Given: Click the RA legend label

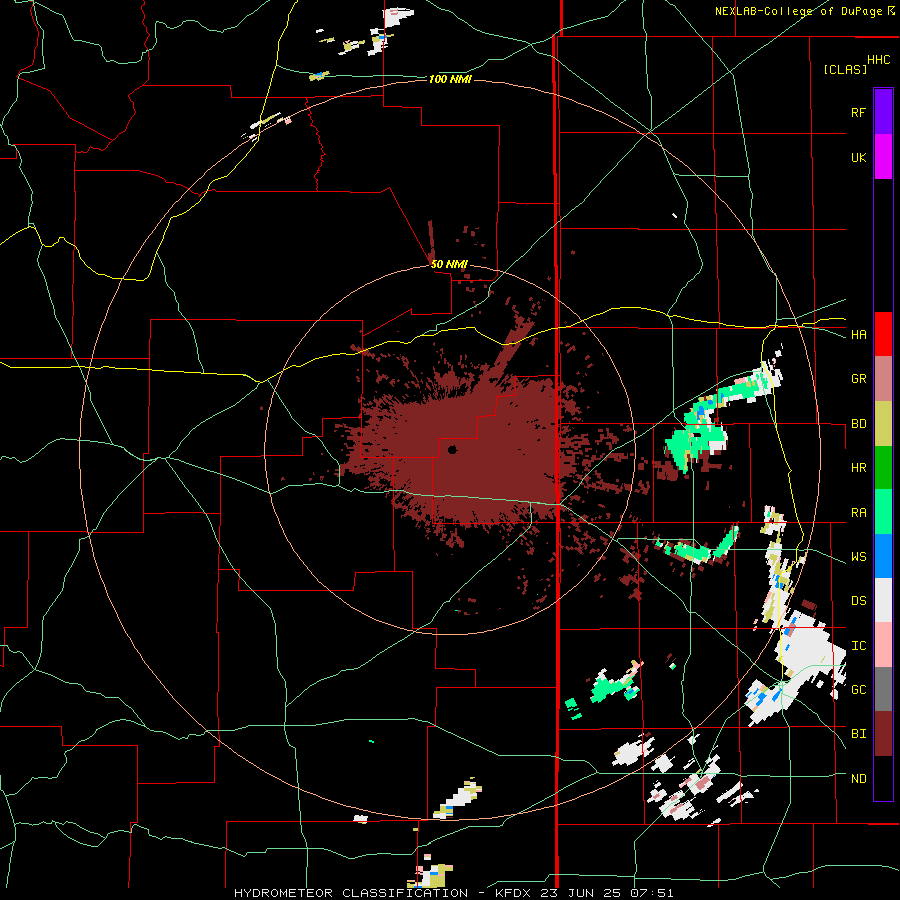Looking at the screenshot, I should [x=858, y=513].
